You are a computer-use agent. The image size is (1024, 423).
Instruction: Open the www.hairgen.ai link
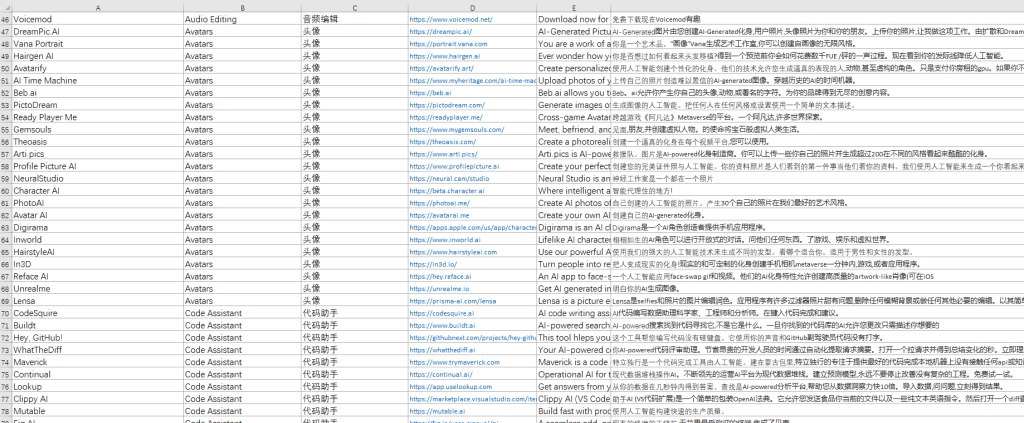pos(444,56)
